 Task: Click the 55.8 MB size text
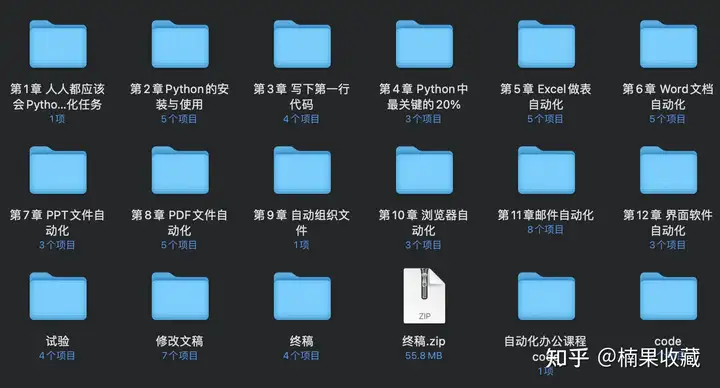click(423, 355)
